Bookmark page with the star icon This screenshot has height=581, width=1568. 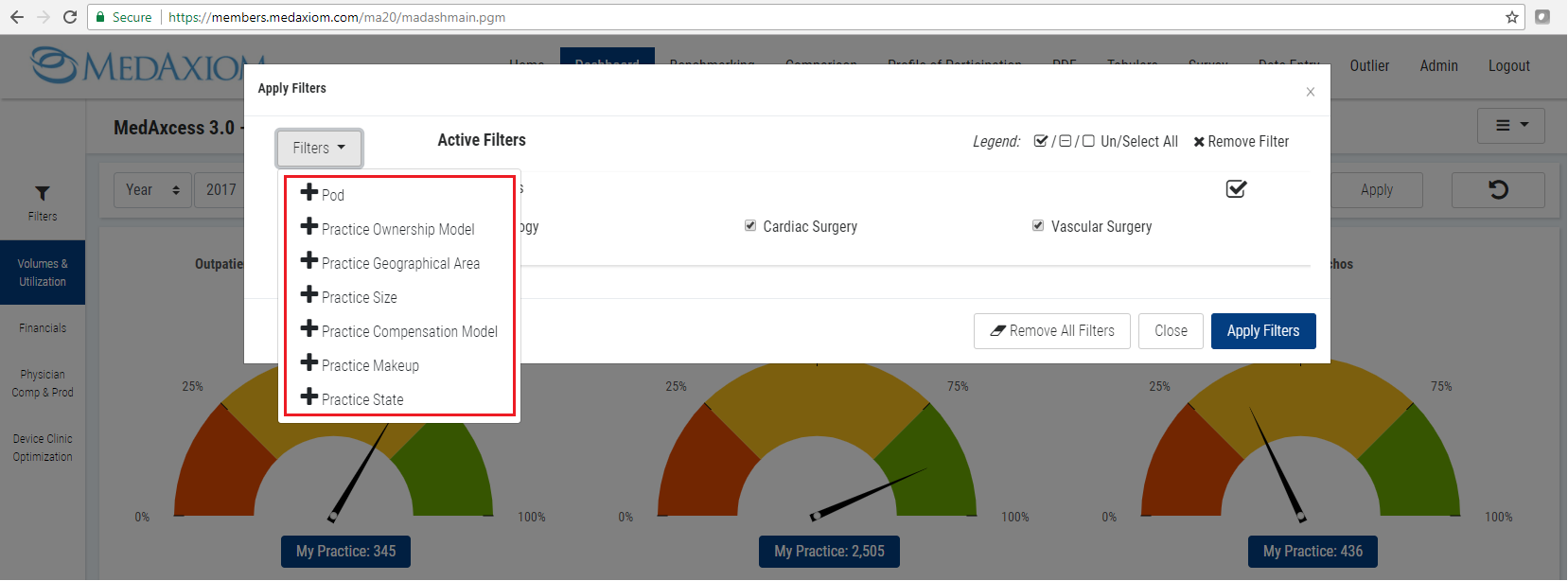tap(1512, 17)
